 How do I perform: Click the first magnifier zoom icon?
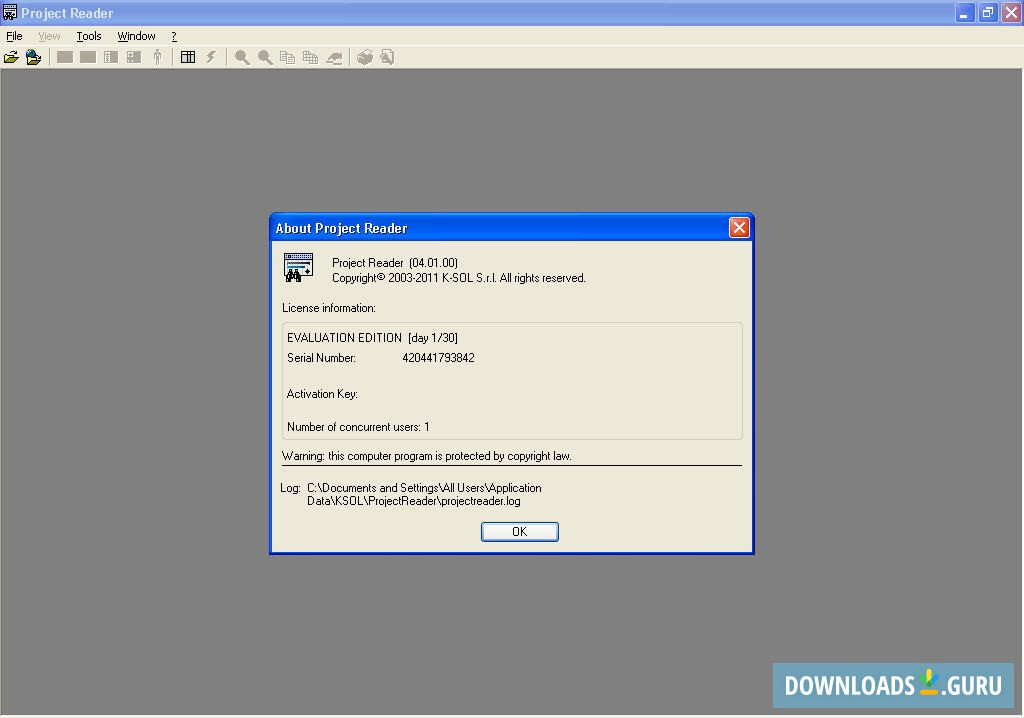pos(242,57)
